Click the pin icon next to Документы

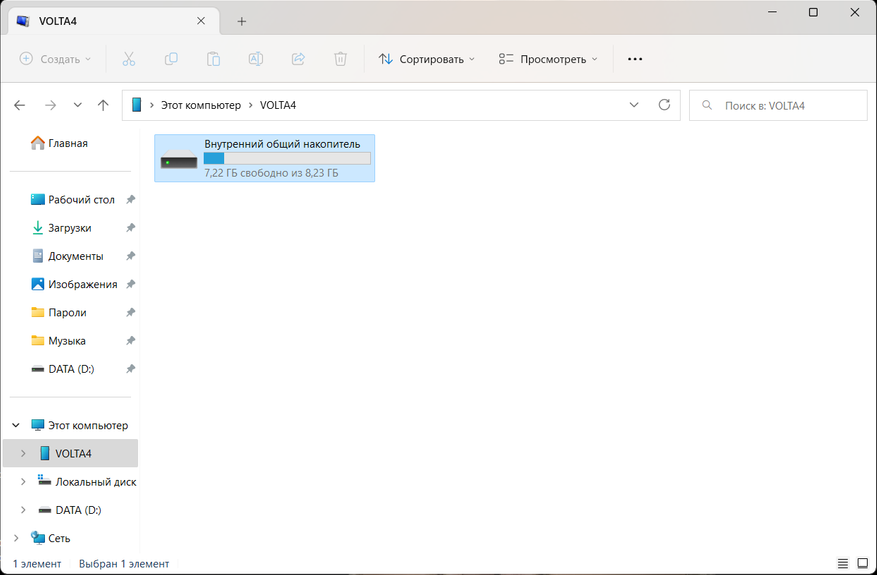pyautogui.click(x=130, y=256)
